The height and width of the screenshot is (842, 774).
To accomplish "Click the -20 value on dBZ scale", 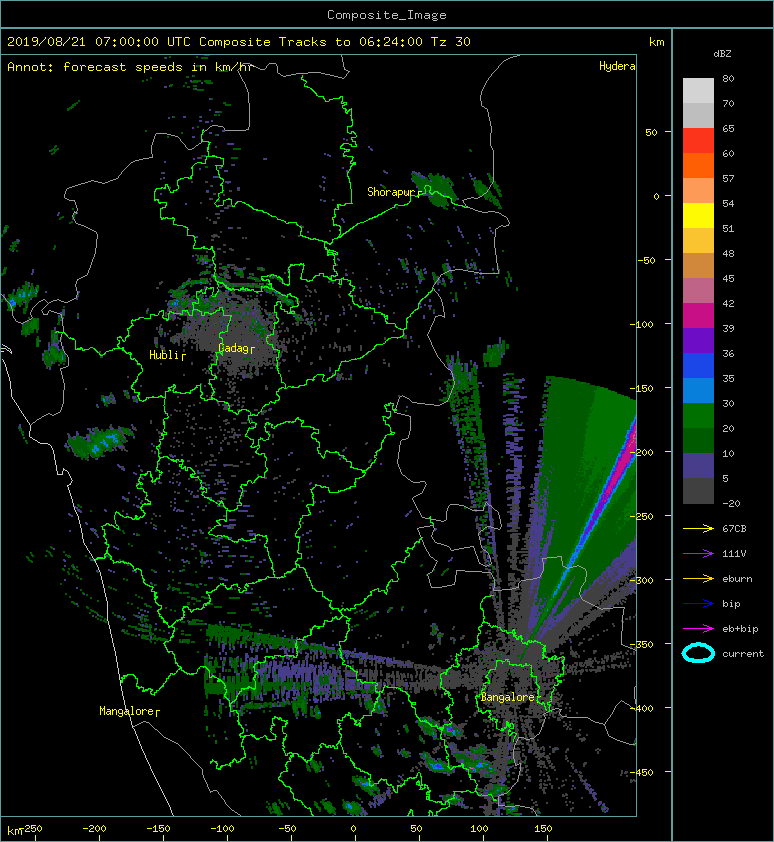I will pos(732,504).
